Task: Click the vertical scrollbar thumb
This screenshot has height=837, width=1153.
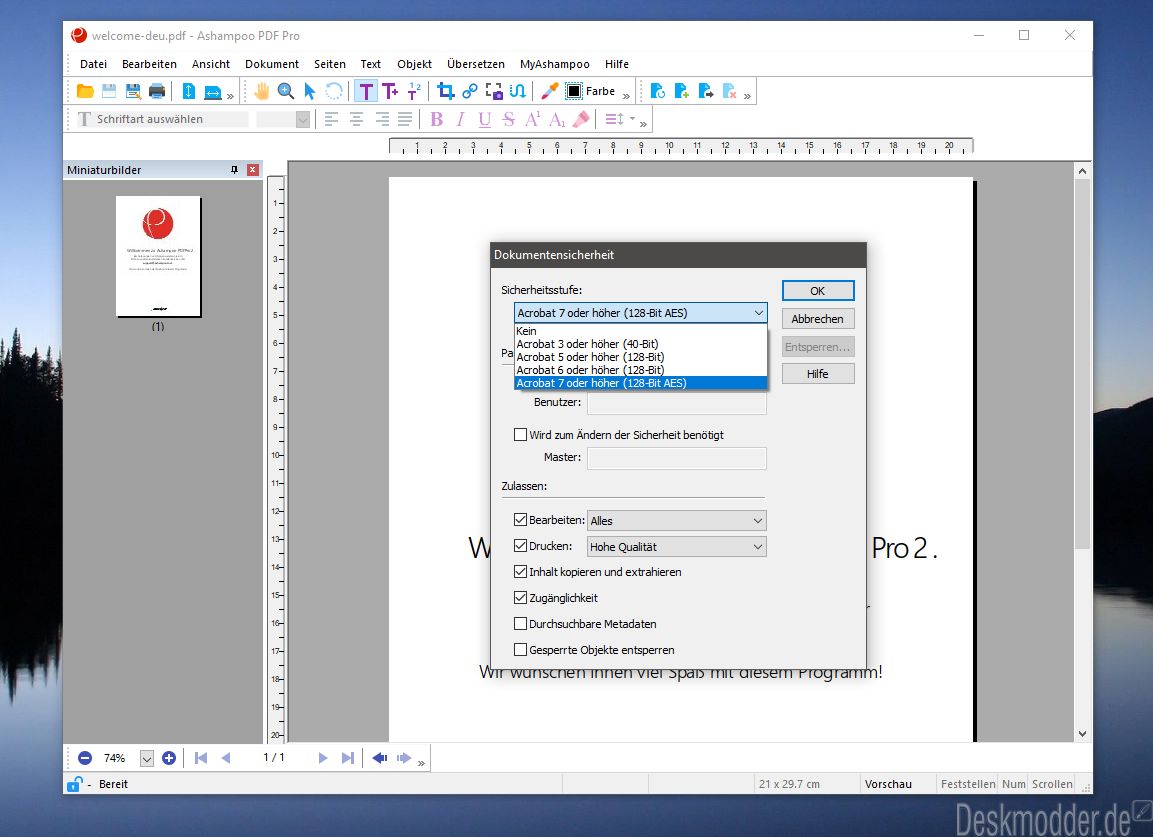Action: coord(1082,364)
